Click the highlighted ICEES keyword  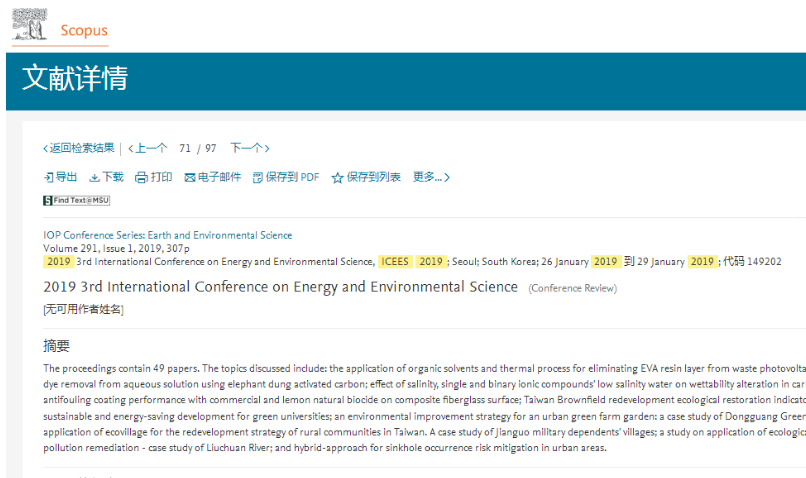point(394,262)
